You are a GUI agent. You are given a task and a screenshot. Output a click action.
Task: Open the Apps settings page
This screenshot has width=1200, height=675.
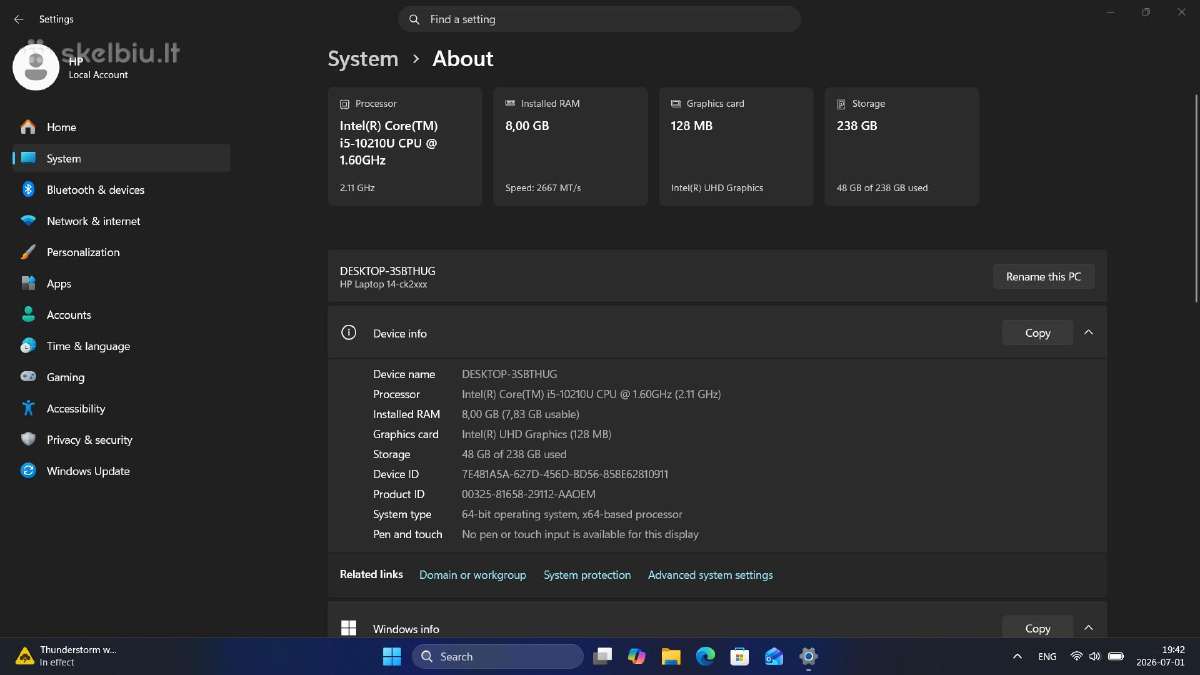(x=121, y=284)
